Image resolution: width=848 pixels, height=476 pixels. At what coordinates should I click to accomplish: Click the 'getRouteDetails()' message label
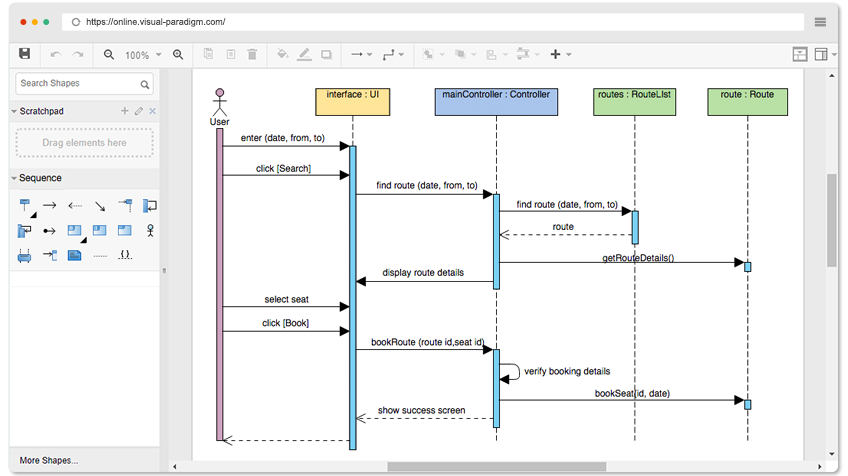pyautogui.click(x=638, y=257)
